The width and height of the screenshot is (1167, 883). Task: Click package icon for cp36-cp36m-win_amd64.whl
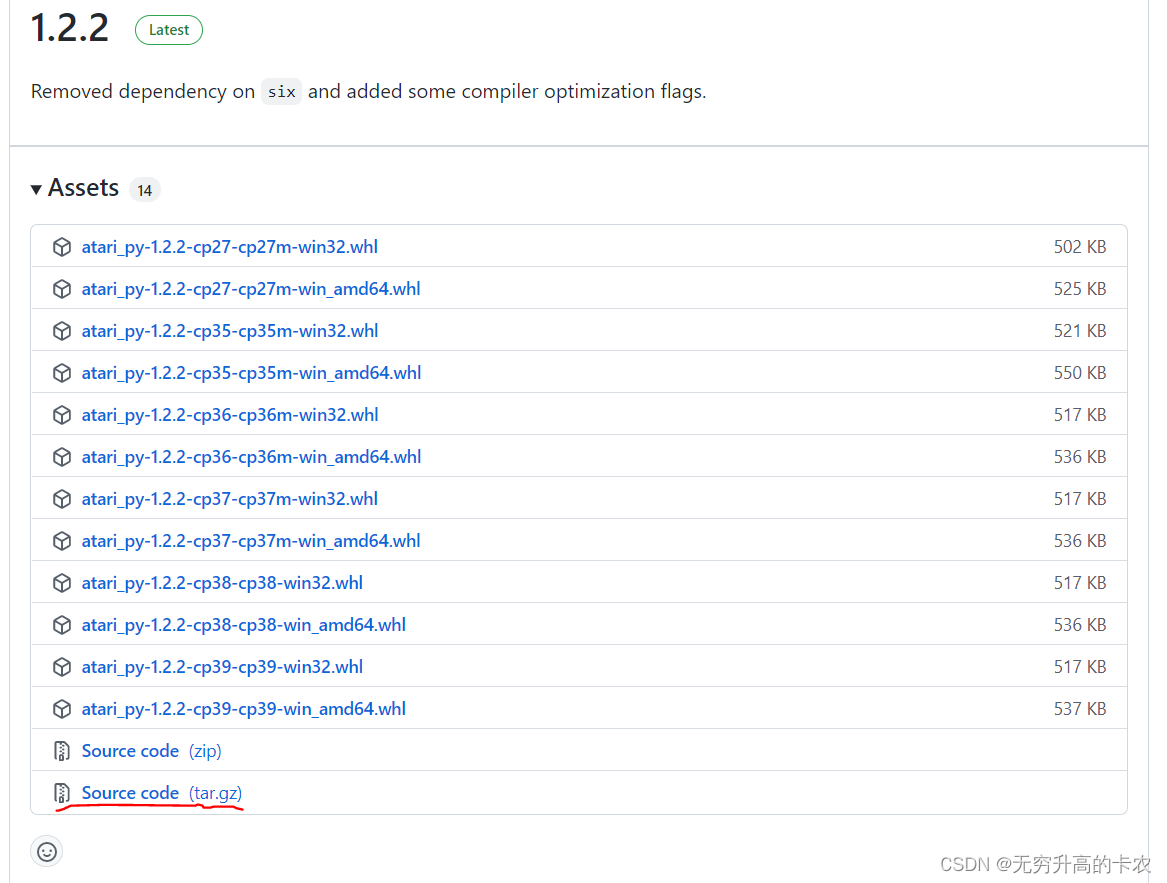62,457
